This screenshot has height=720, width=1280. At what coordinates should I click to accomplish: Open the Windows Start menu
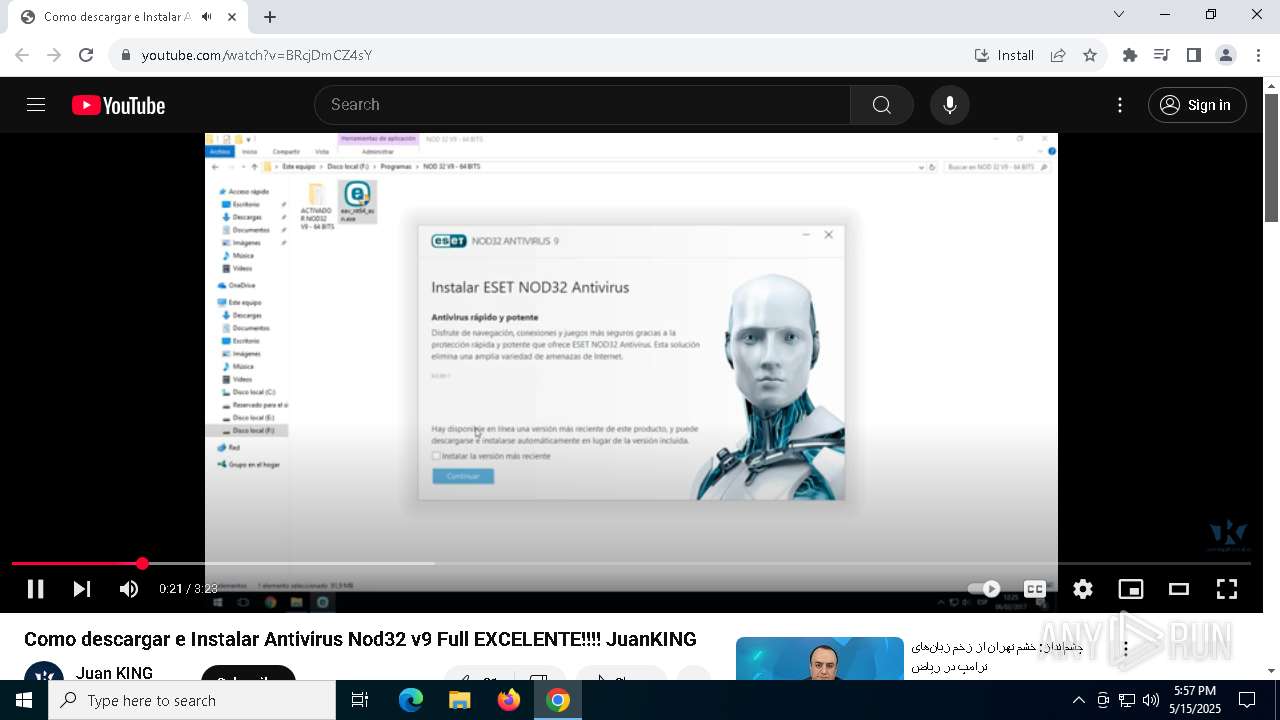(24, 701)
